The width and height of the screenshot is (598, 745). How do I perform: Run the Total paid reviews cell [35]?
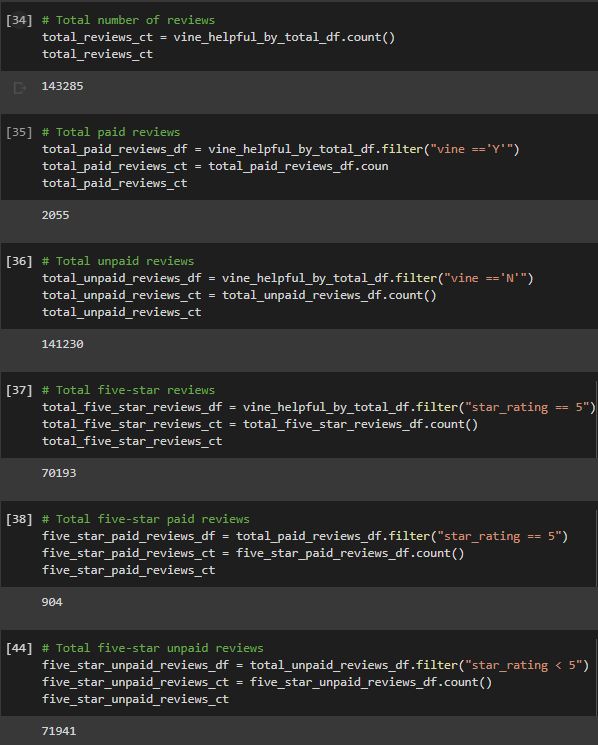pos(19,132)
